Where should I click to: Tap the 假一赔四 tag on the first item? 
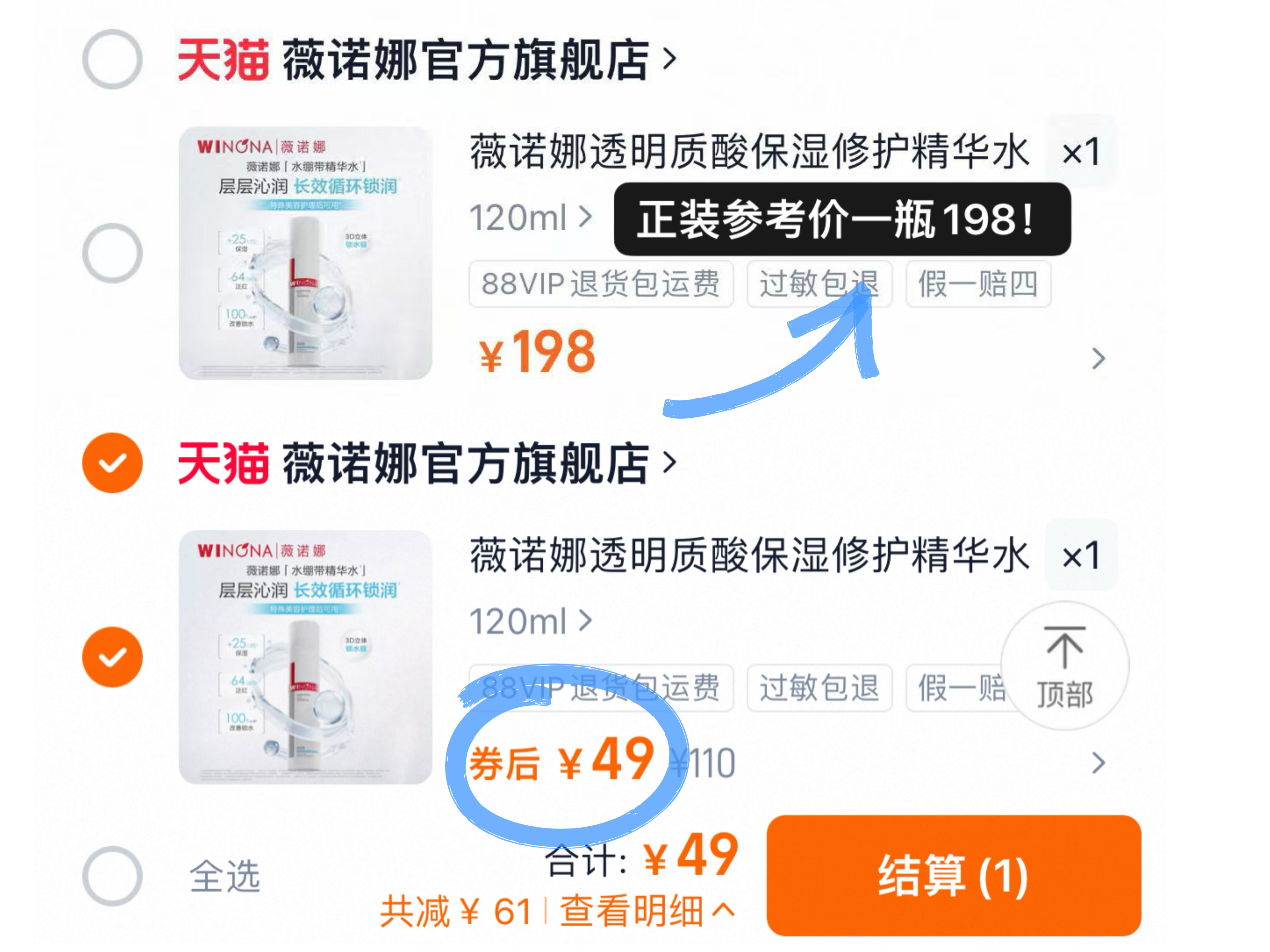[x=978, y=284]
